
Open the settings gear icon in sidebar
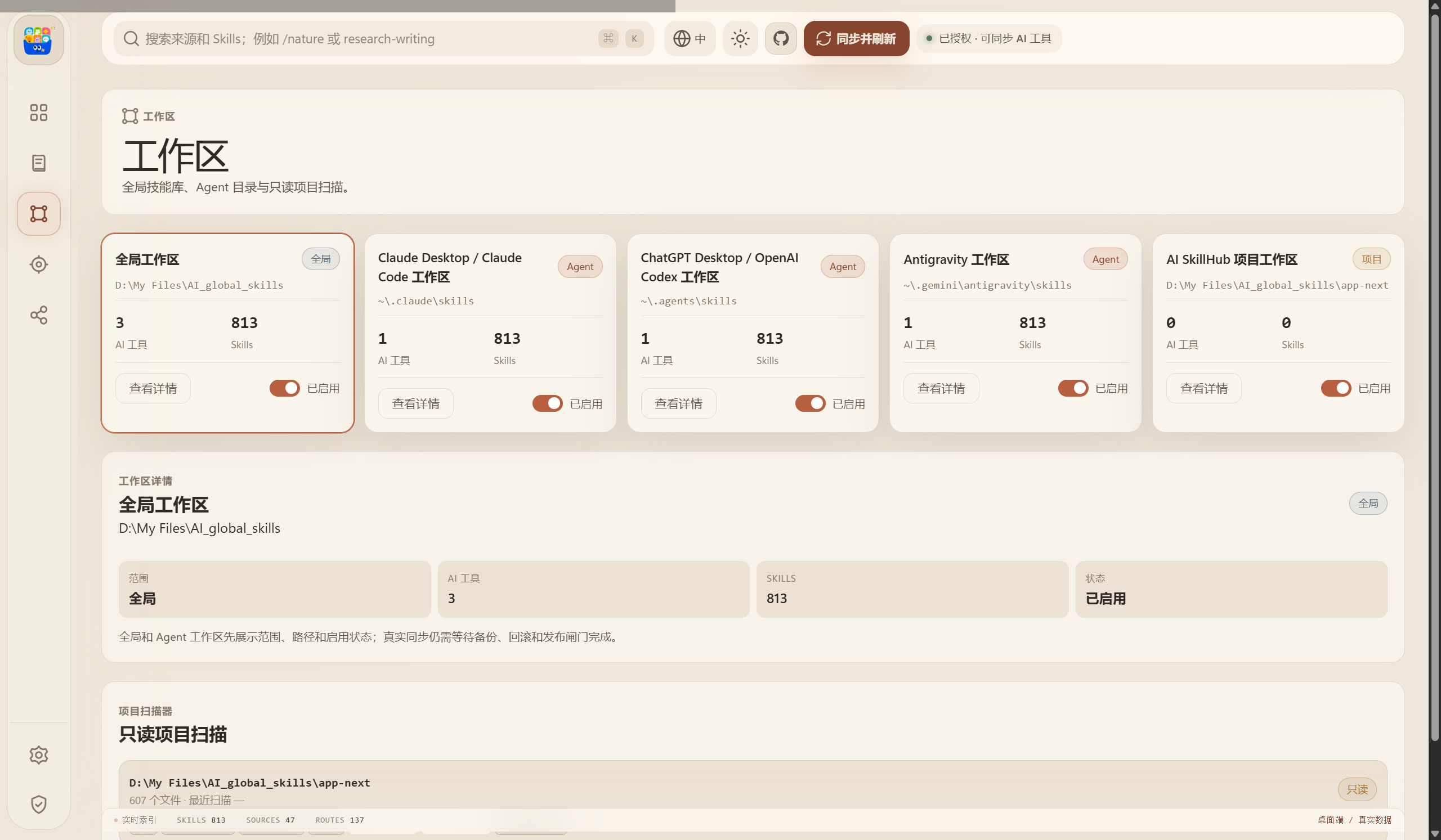[38, 755]
